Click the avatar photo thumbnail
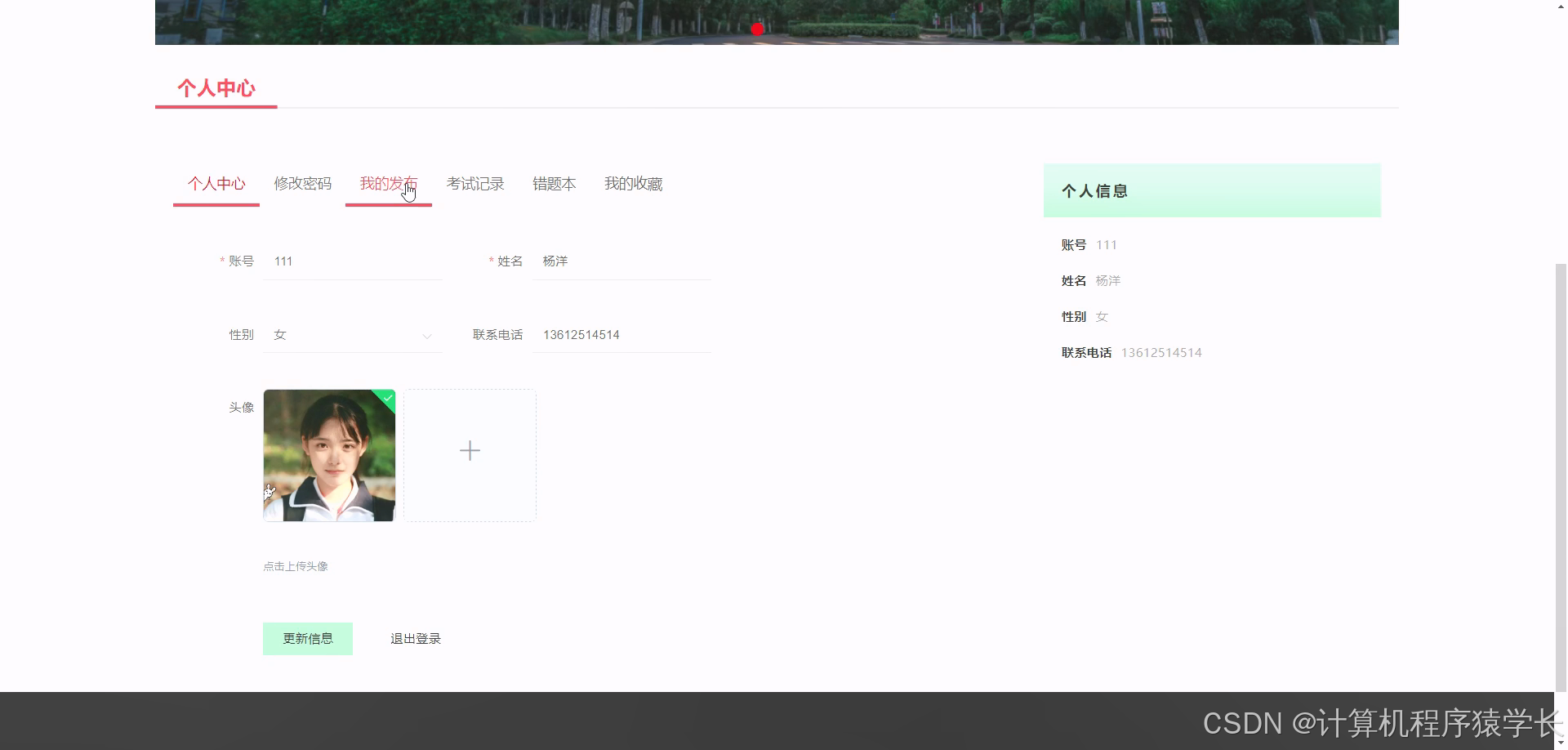The width and height of the screenshot is (1568, 750). pos(328,455)
